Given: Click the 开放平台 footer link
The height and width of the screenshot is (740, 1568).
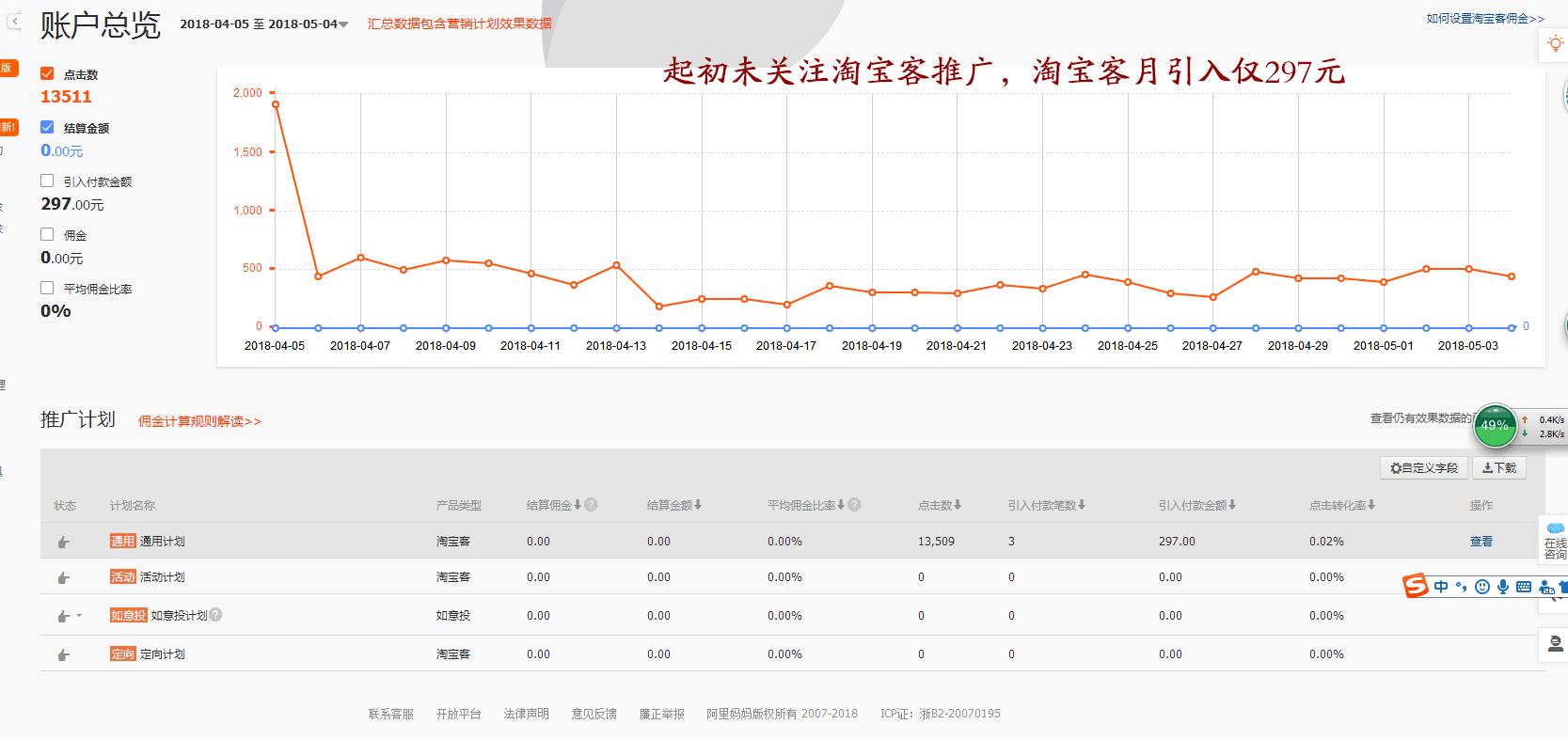Looking at the screenshot, I should (458, 714).
